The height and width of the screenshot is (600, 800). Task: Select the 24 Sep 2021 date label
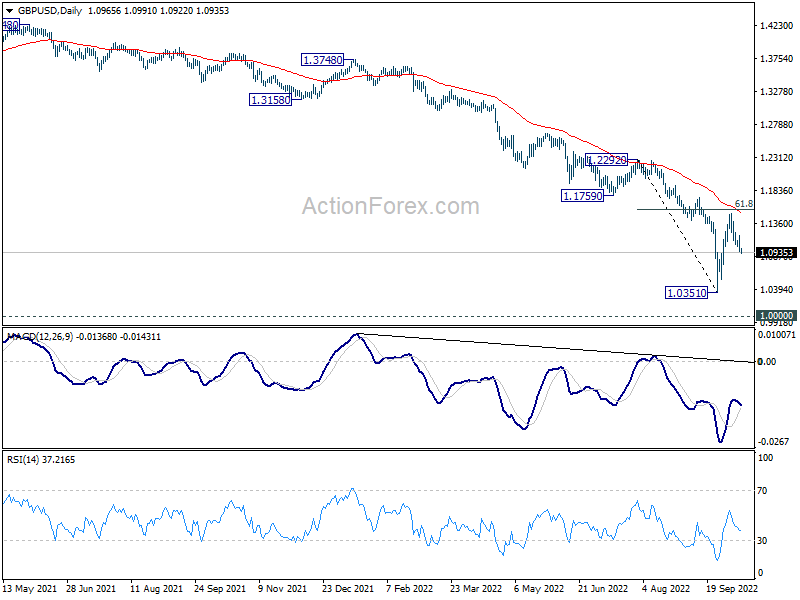pyautogui.click(x=220, y=589)
